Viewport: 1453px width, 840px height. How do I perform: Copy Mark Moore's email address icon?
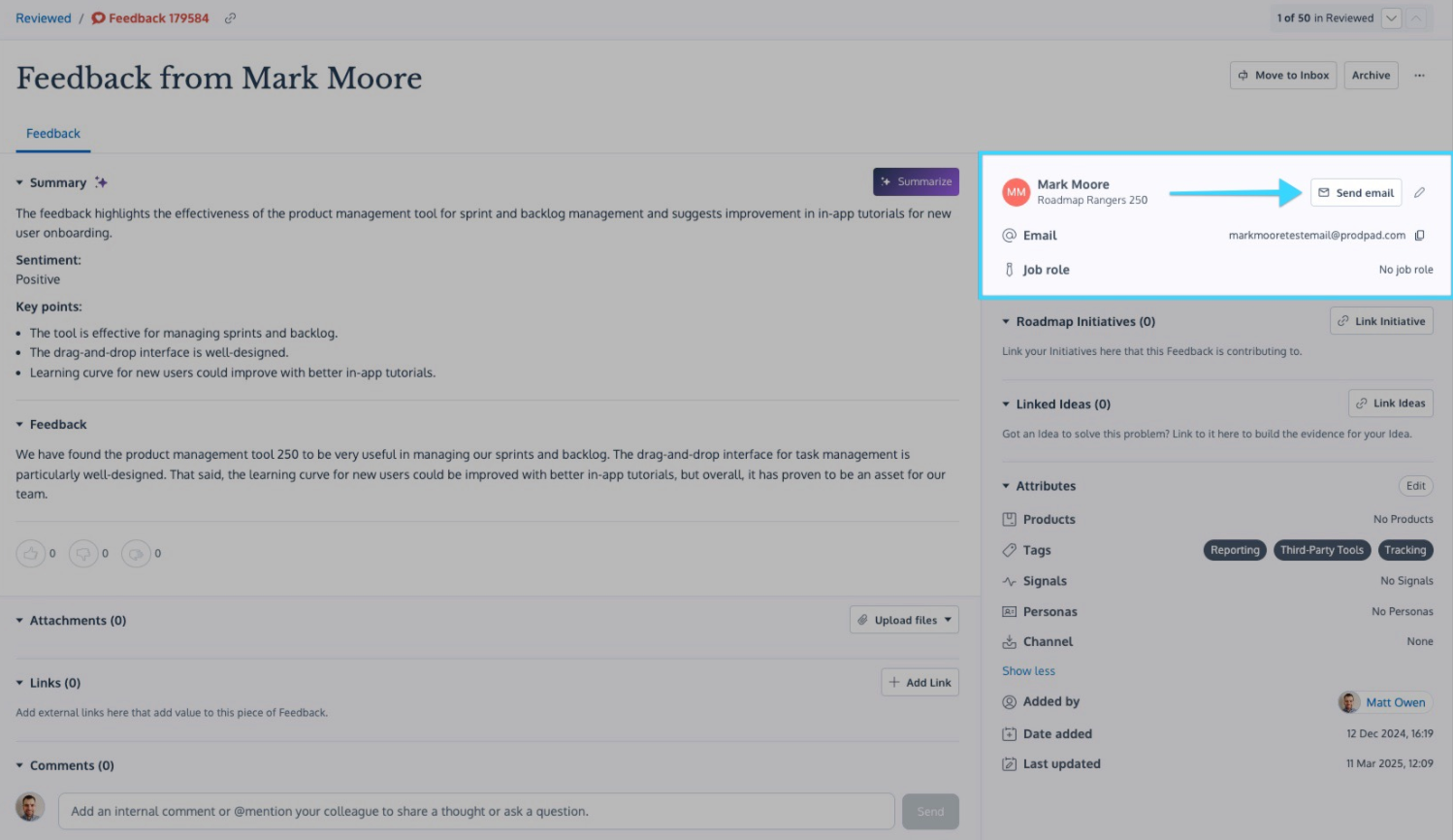(x=1420, y=236)
